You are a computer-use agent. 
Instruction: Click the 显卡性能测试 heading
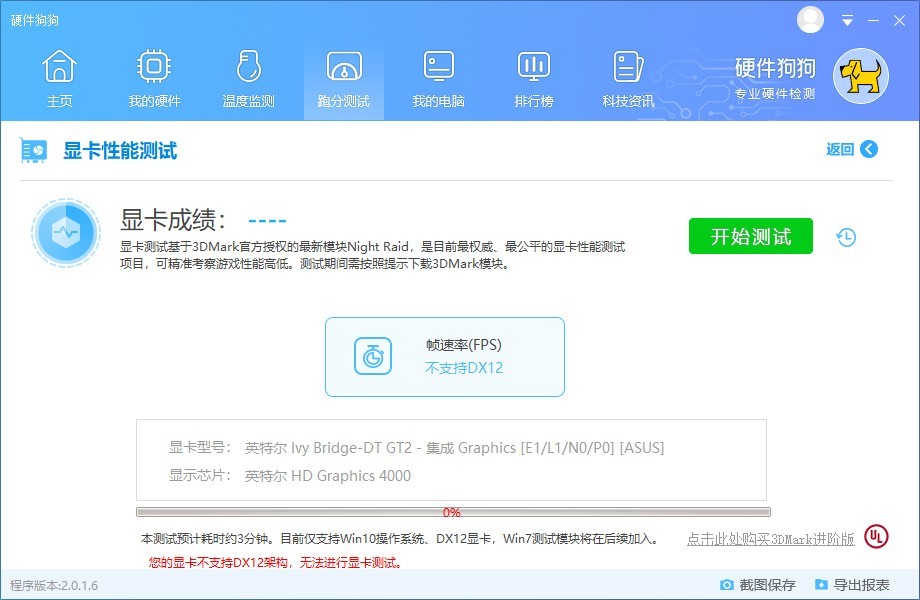120,151
